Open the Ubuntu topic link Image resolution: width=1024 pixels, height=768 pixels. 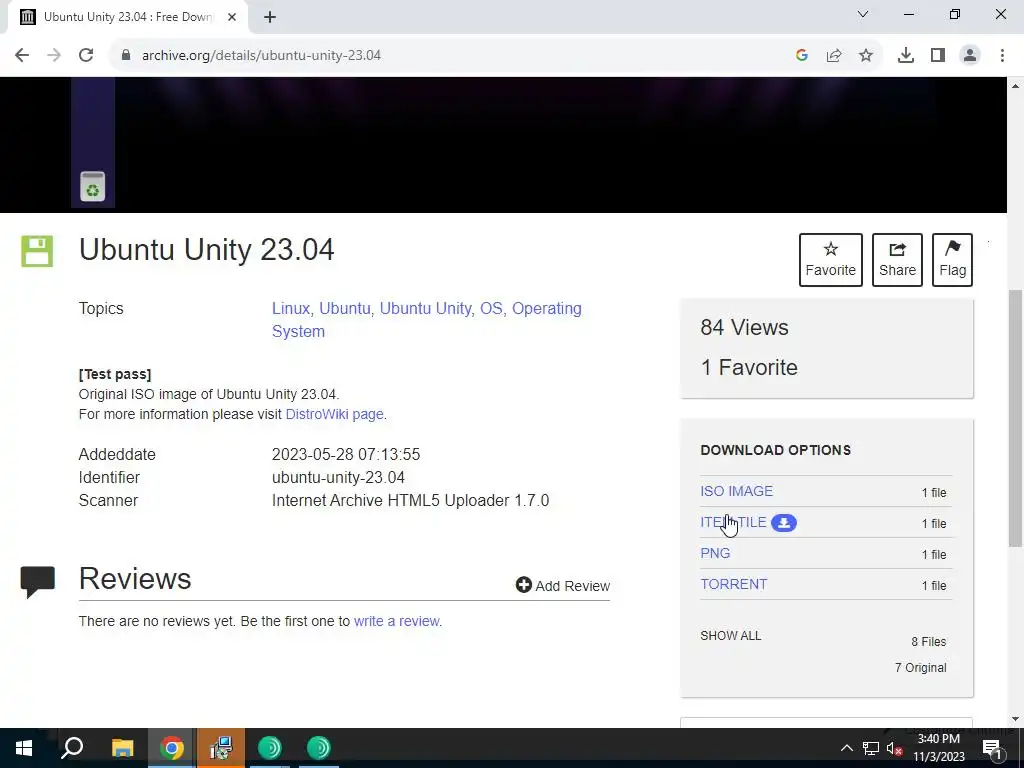tap(345, 308)
